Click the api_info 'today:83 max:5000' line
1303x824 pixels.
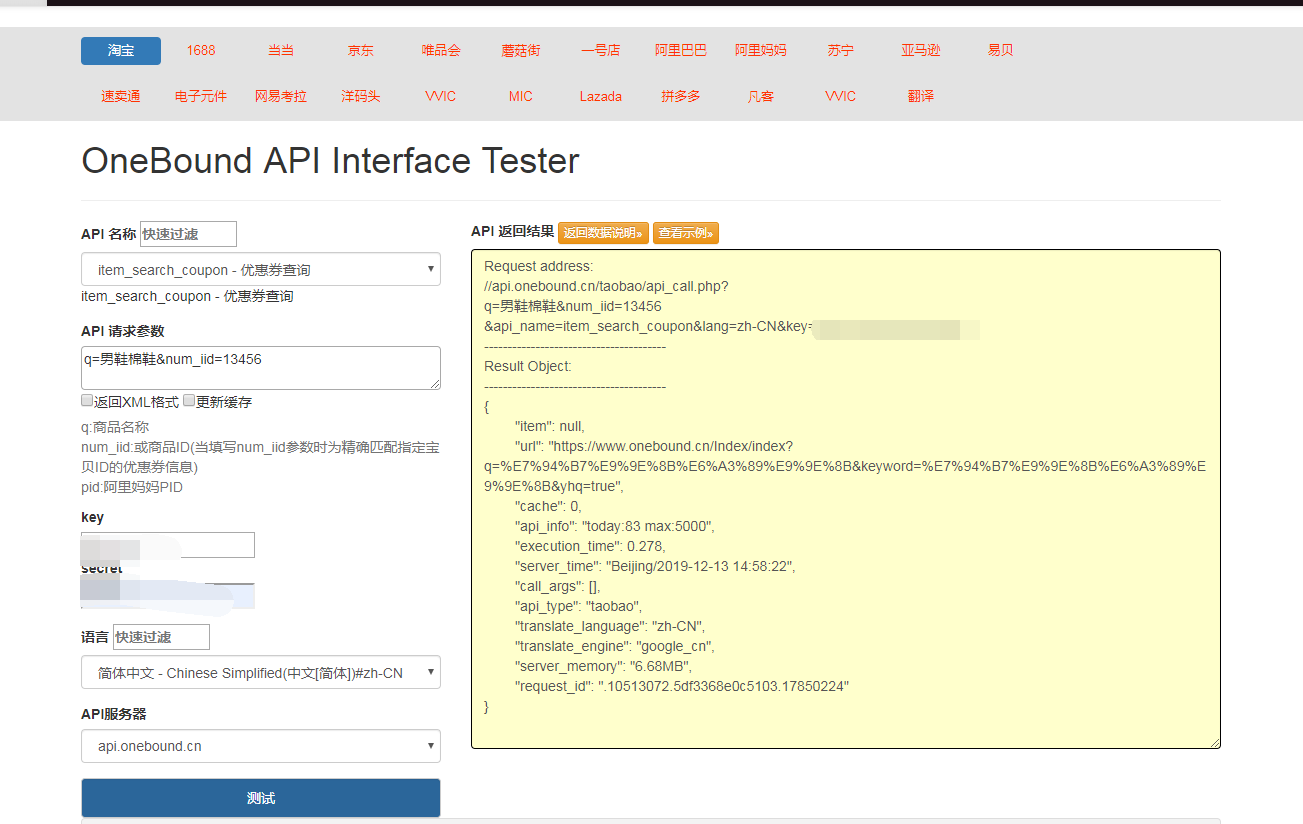pos(615,526)
